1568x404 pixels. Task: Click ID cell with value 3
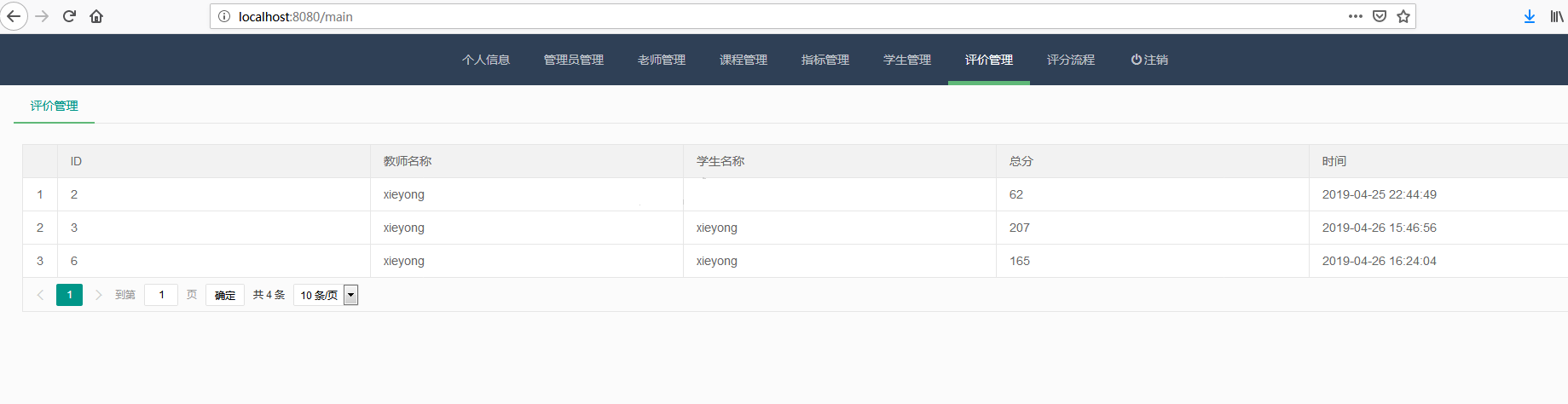(214, 228)
